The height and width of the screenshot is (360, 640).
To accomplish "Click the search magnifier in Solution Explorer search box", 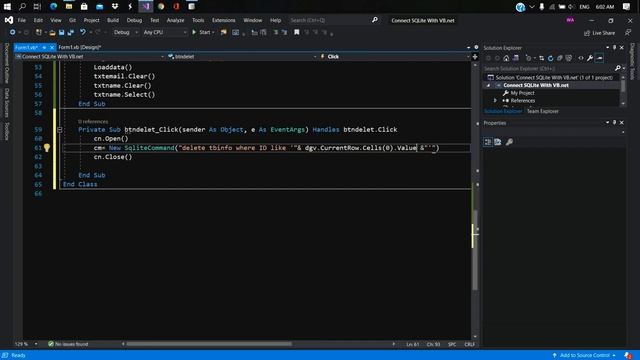I will coord(618,68).
